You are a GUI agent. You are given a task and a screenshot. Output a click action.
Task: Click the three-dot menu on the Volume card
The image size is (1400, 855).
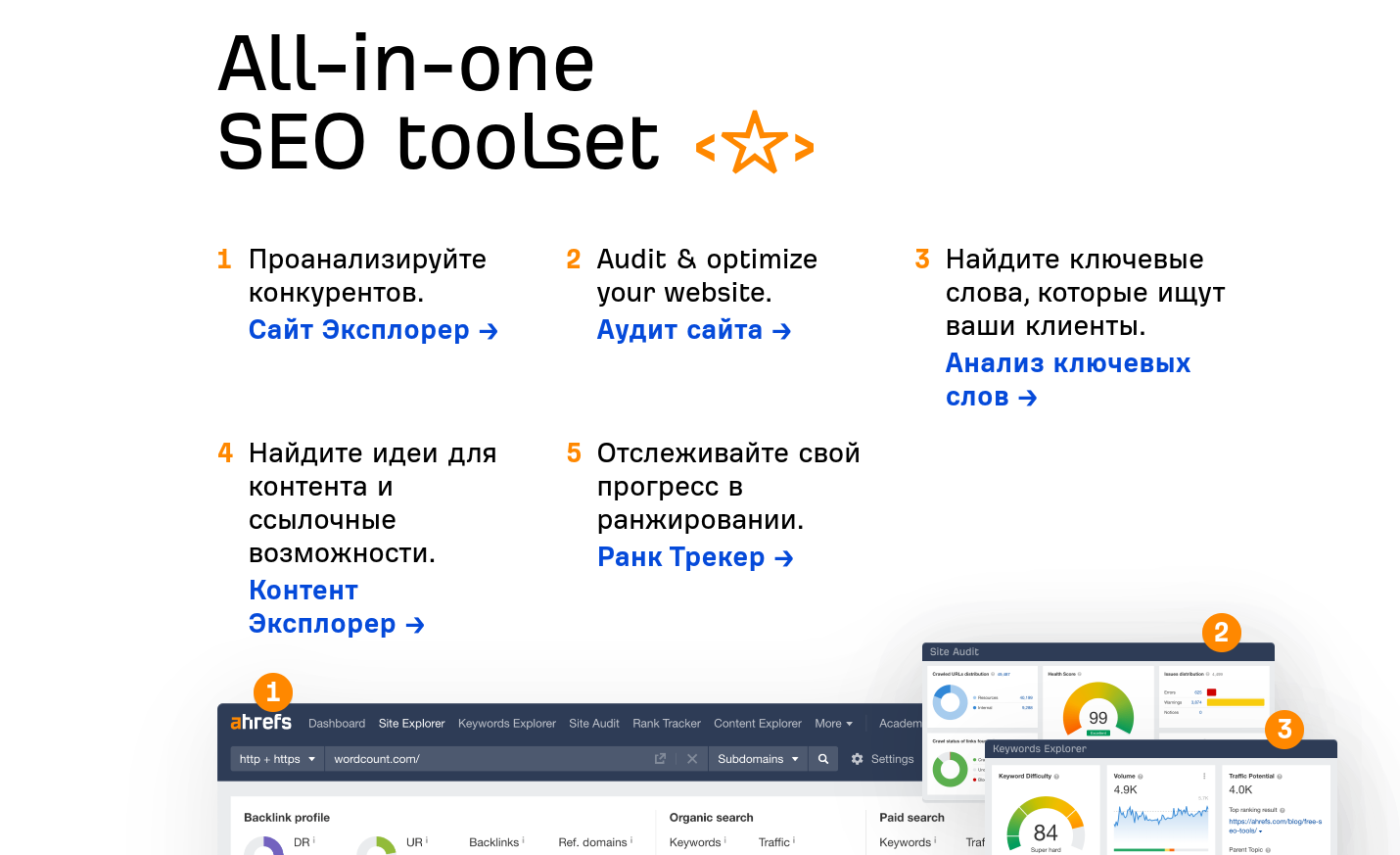(1204, 776)
